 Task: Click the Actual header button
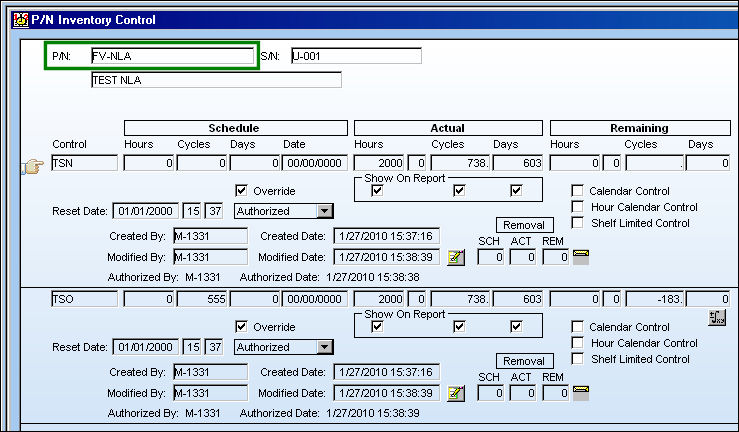[x=448, y=128]
